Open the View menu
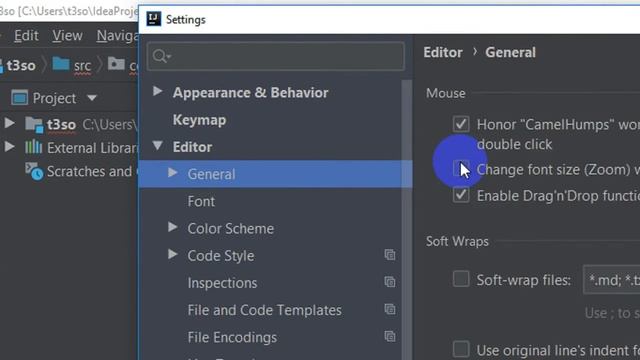This screenshot has height=360, width=640. click(x=67, y=36)
